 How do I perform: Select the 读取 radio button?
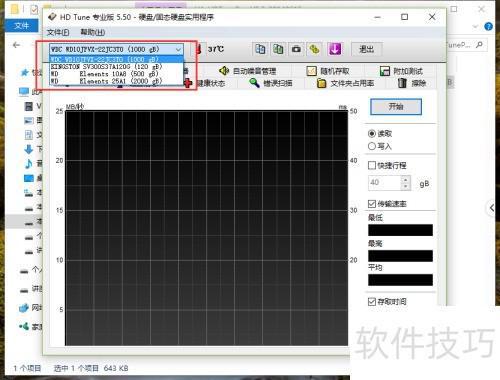(x=372, y=134)
